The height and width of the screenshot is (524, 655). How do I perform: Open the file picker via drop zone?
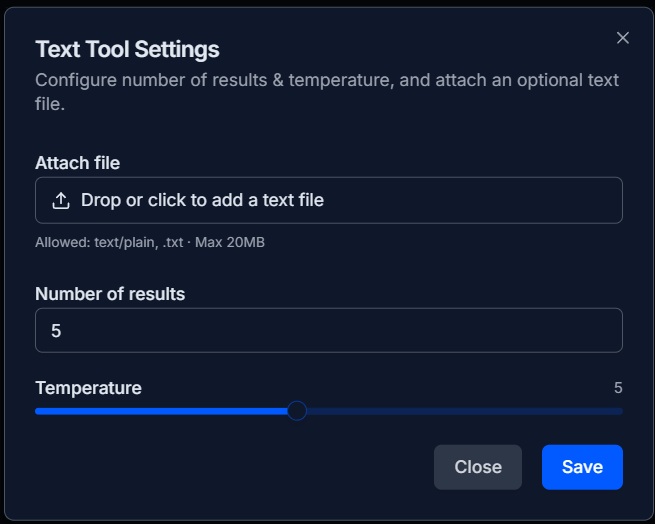point(328,200)
